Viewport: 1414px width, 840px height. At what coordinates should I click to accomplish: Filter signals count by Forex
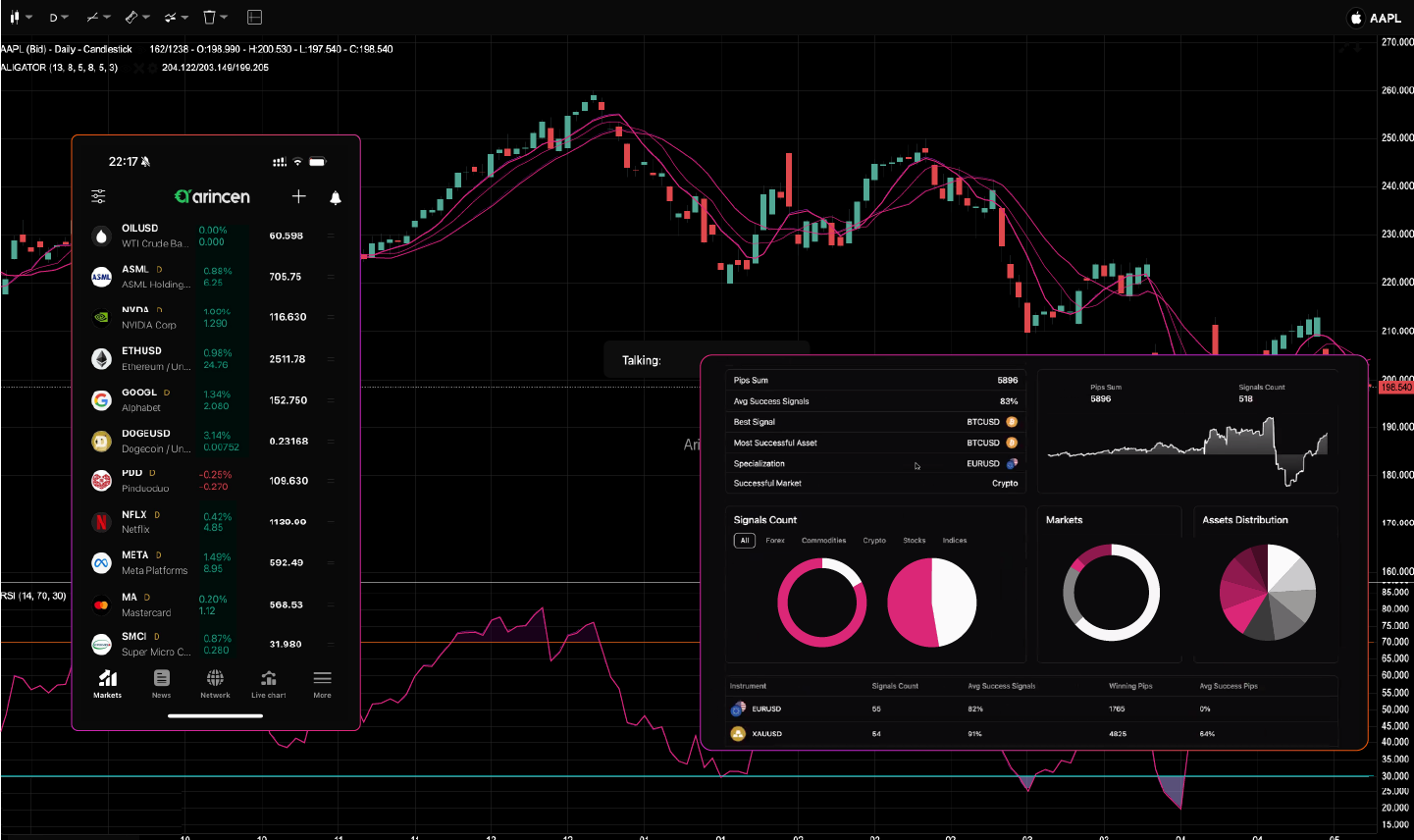pos(775,541)
